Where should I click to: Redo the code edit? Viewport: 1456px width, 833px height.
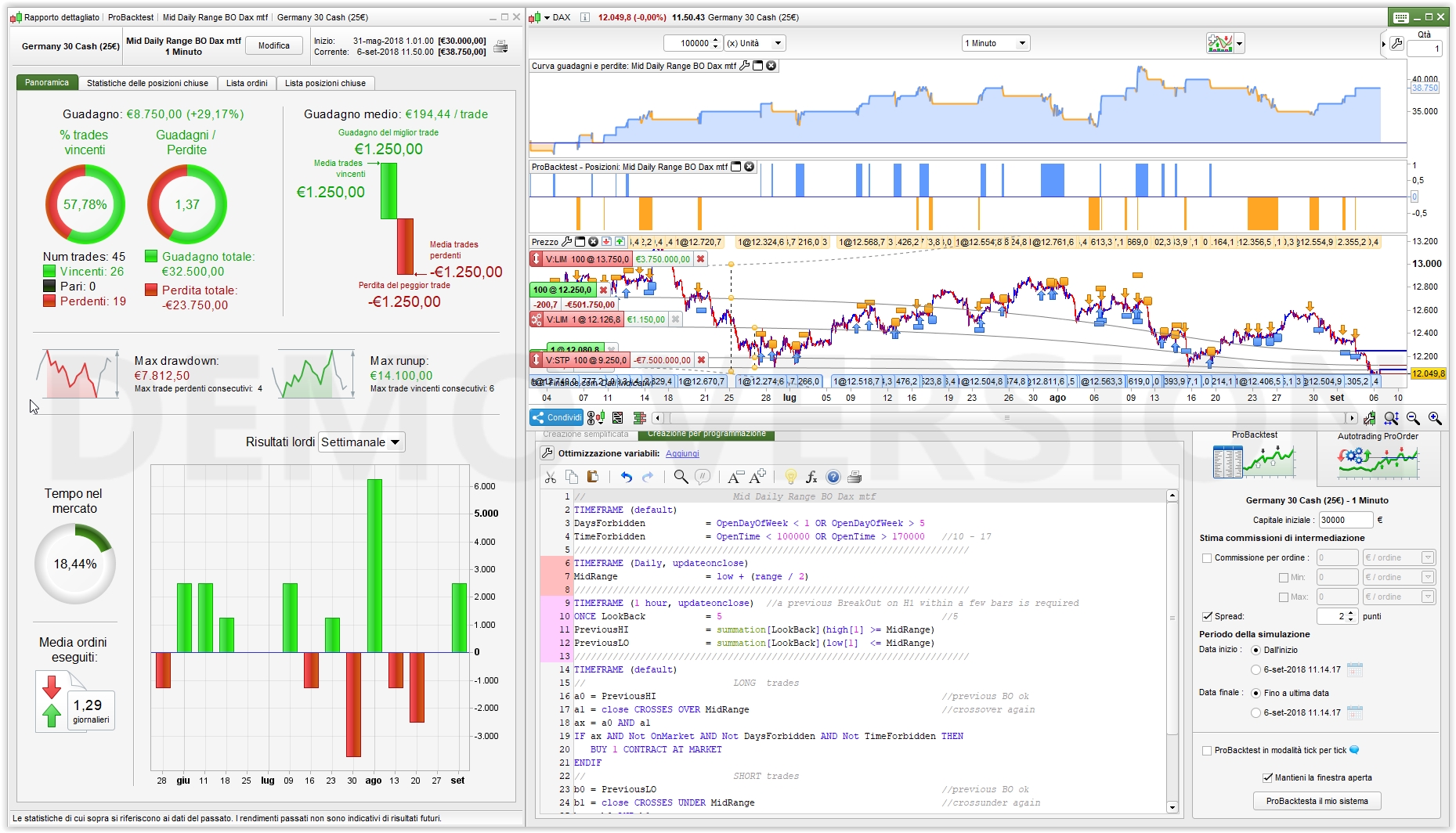(648, 477)
